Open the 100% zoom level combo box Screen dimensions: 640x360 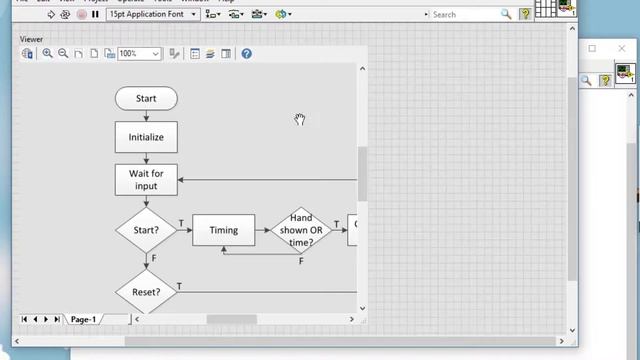click(x=140, y=53)
